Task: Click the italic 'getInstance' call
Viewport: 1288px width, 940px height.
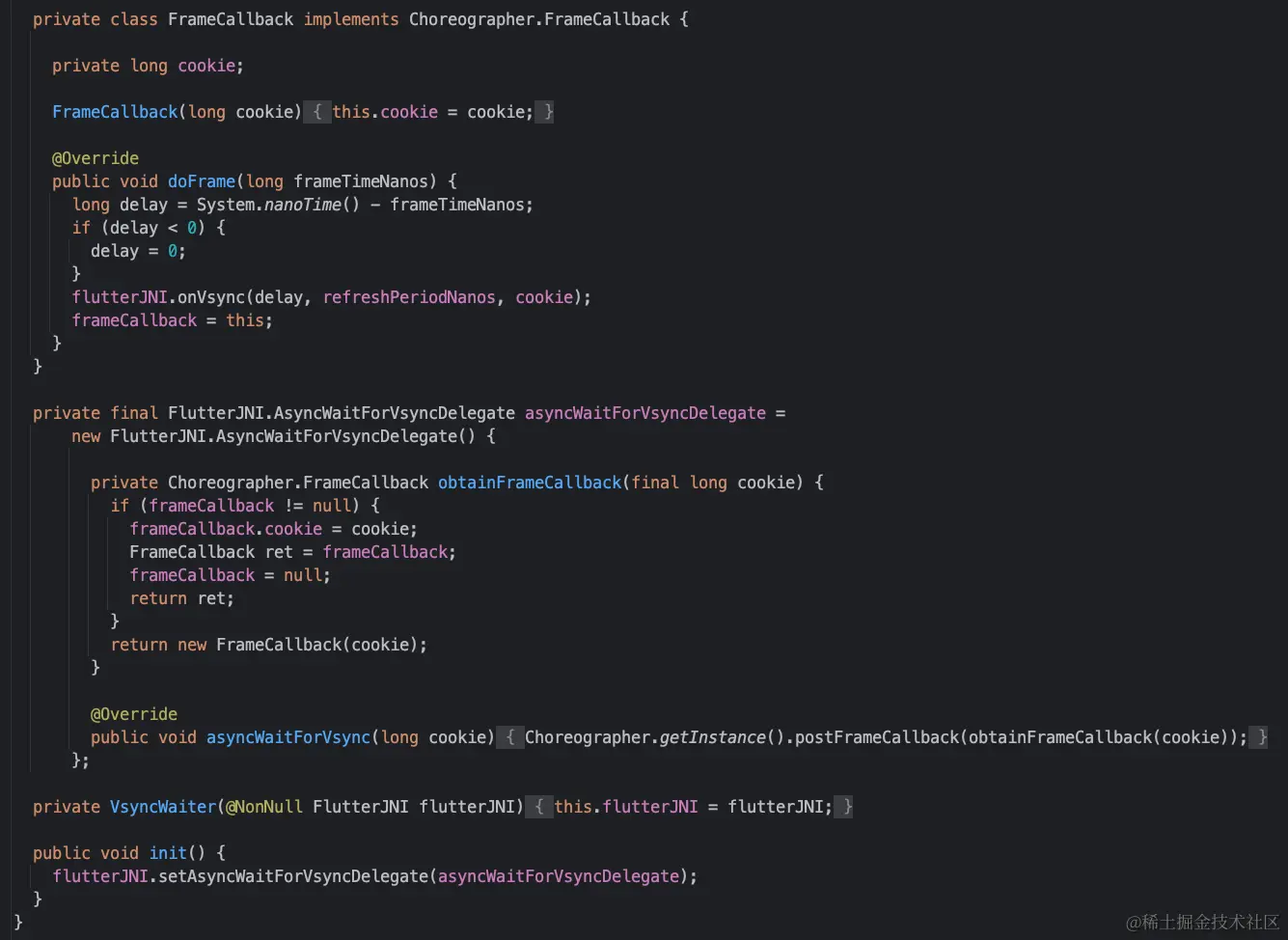Action: tap(713, 737)
